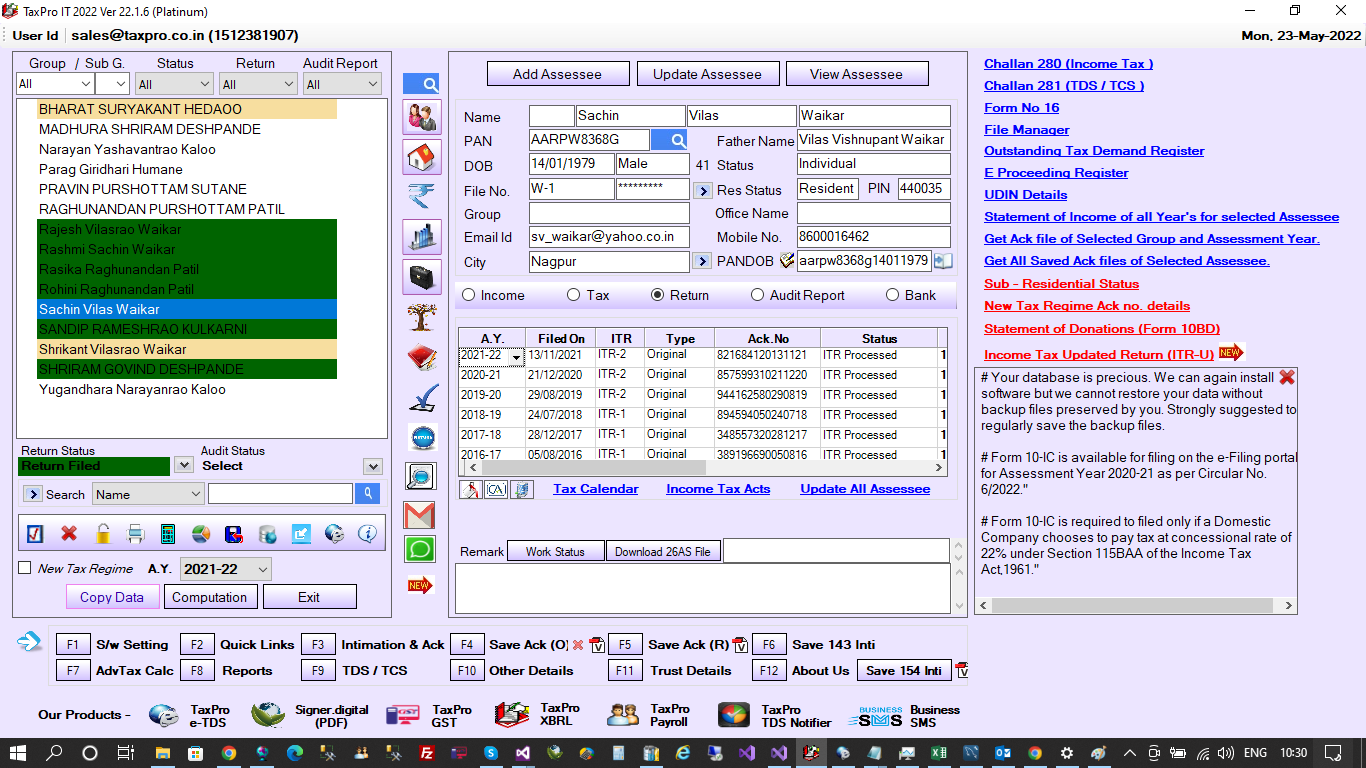Enable the New Tax Regime checkbox
The width and height of the screenshot is (1366, 768).
coord(25,568)
